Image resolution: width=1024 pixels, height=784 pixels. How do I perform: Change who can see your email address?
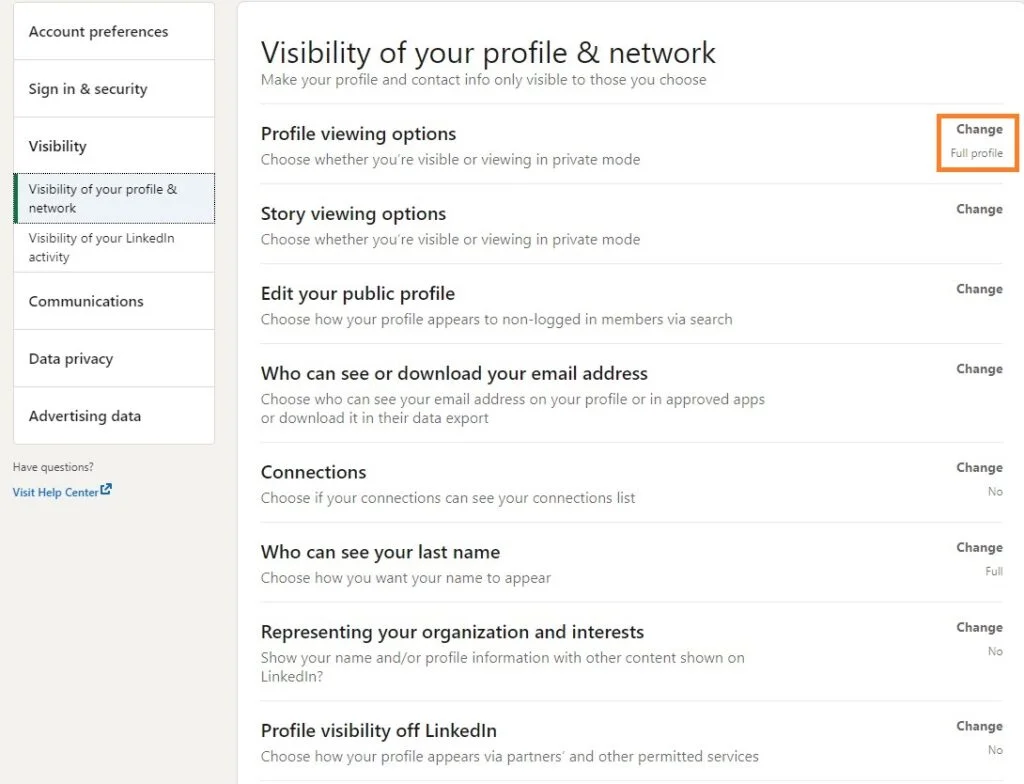click(x=979, y=369)
